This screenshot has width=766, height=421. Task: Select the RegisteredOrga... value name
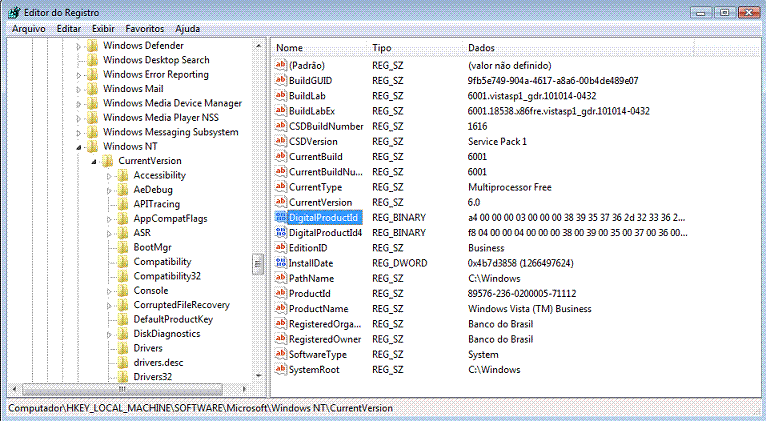325,324
